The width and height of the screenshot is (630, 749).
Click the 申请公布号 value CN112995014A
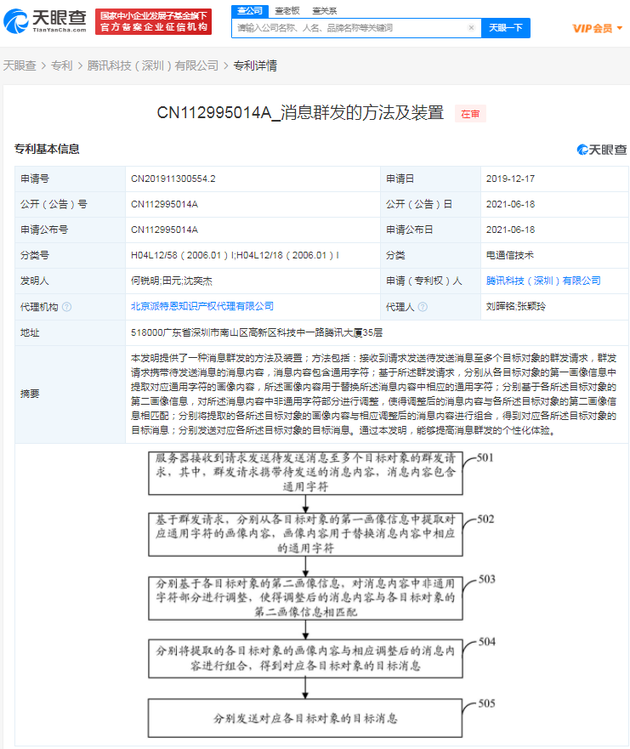point(164,230)
